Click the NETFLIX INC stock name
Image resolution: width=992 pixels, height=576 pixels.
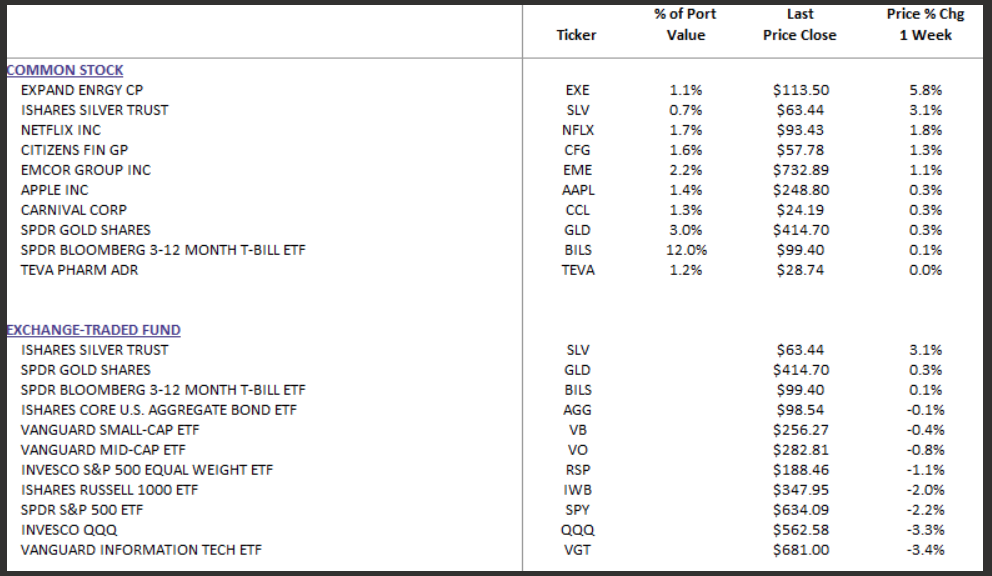(61, 130)
